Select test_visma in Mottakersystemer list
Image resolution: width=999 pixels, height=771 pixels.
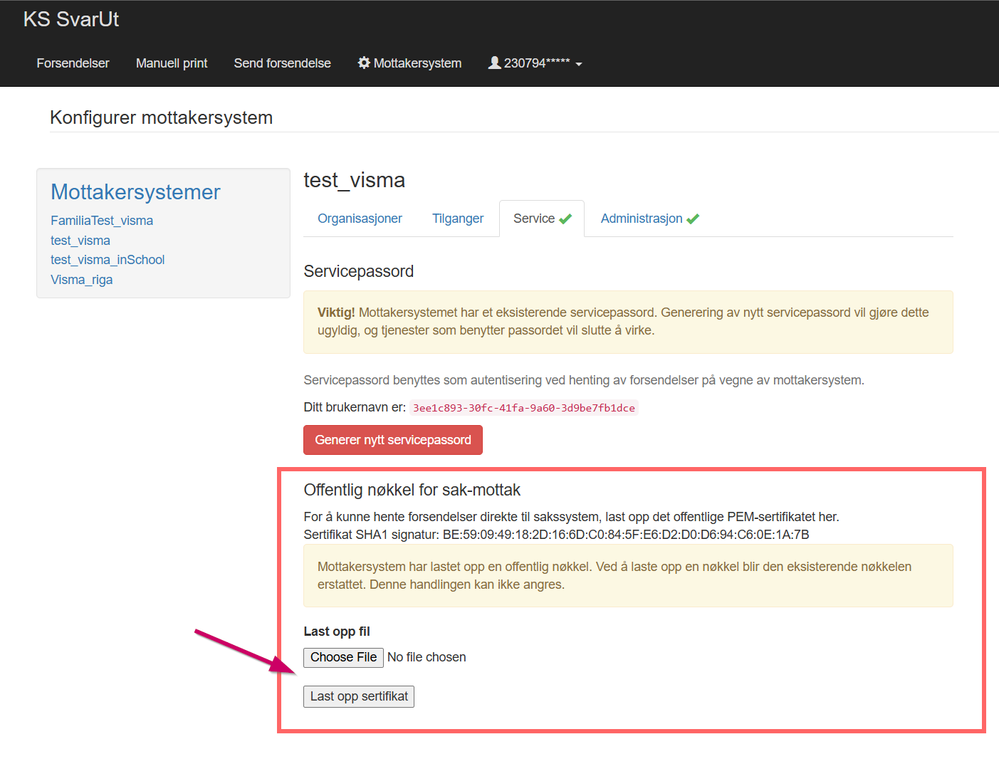coord(80,240)
